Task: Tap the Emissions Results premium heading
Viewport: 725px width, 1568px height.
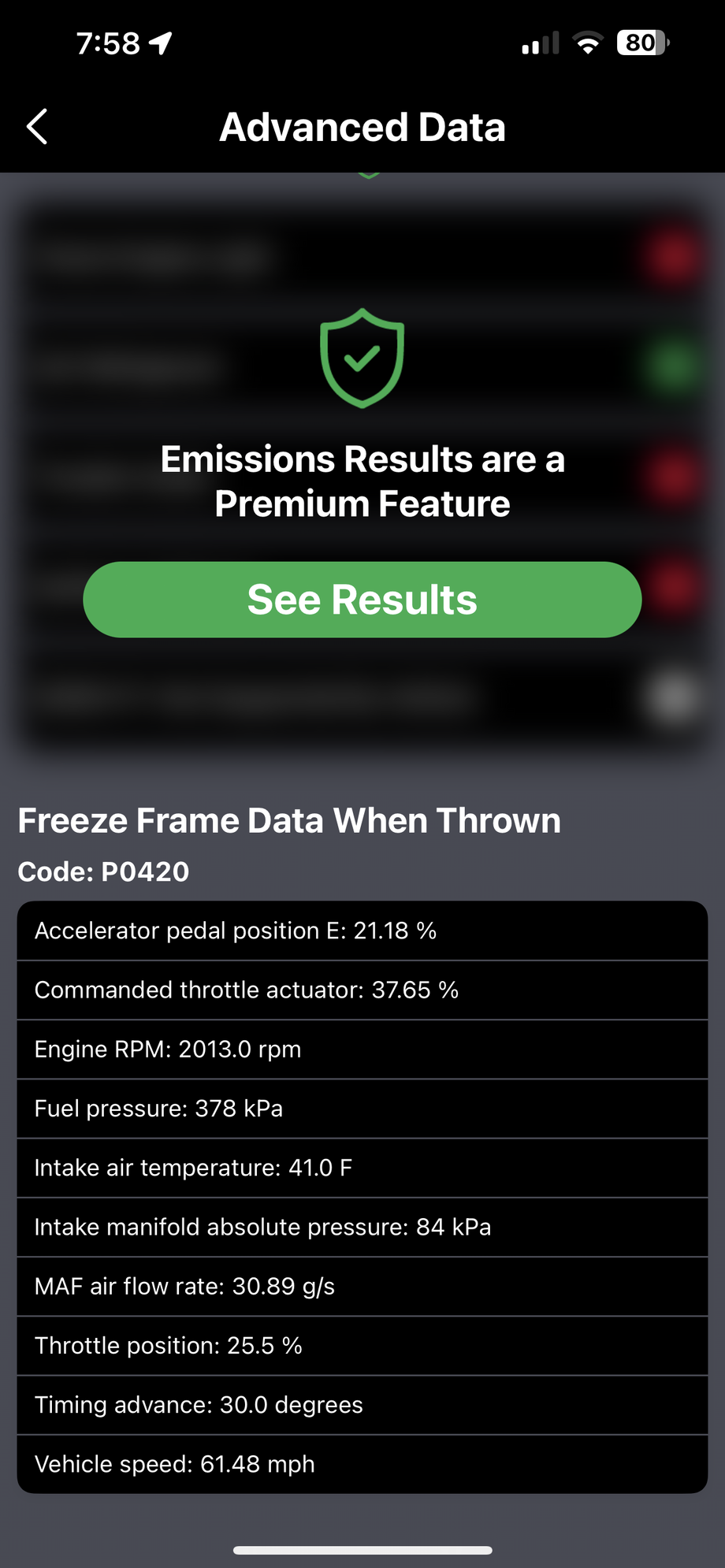Action: click(x=362, y=481)
